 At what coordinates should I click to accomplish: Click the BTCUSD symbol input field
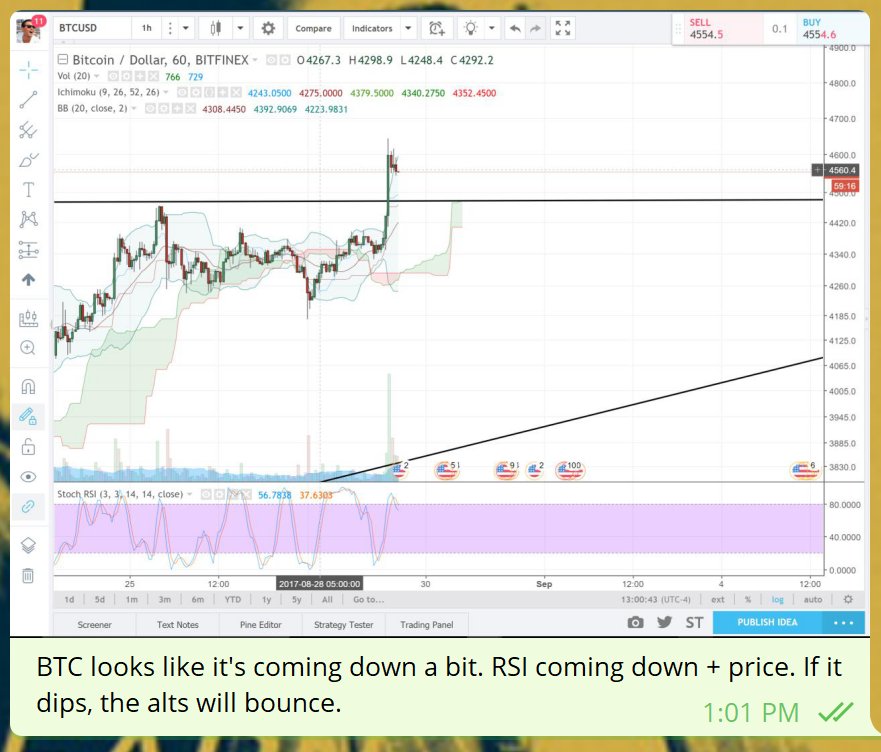tap(92, 28)
